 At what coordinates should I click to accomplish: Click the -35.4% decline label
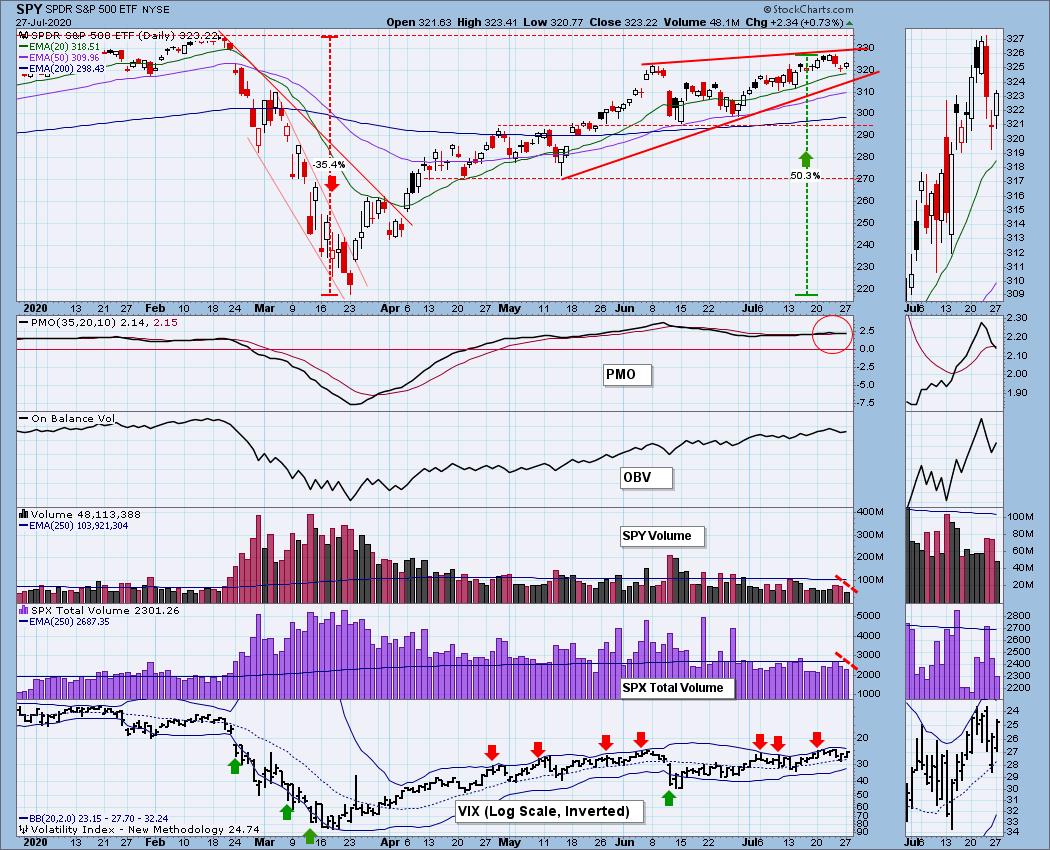point(329,165)
